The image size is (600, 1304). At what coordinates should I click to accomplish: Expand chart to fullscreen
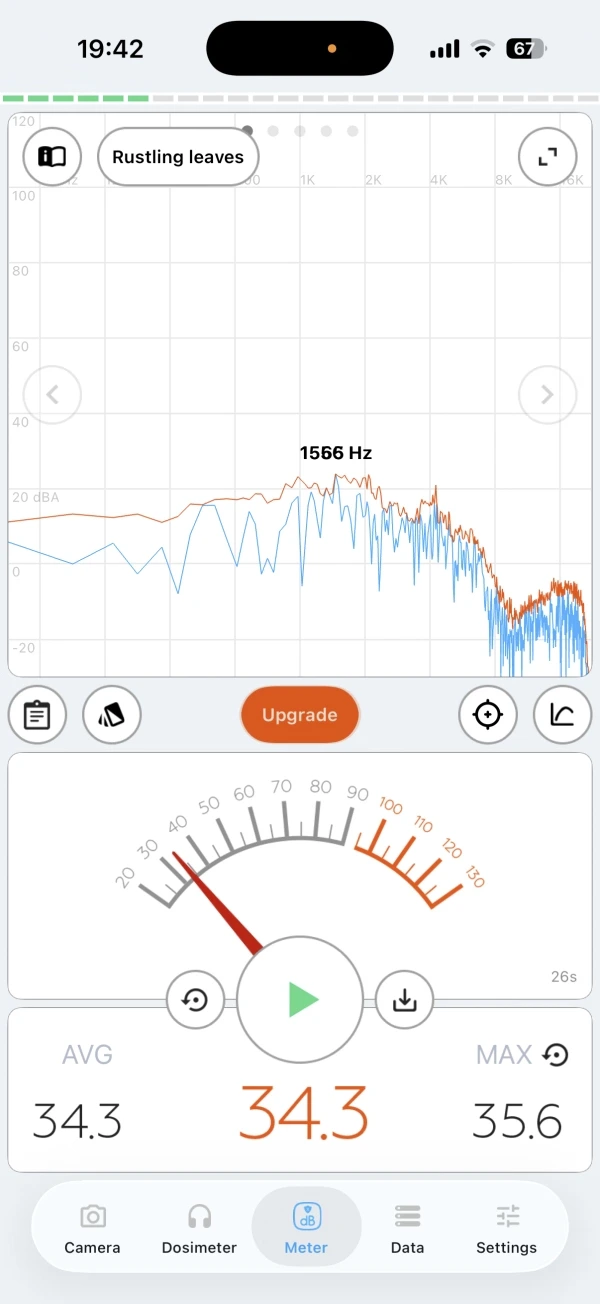tap(547, 157)
